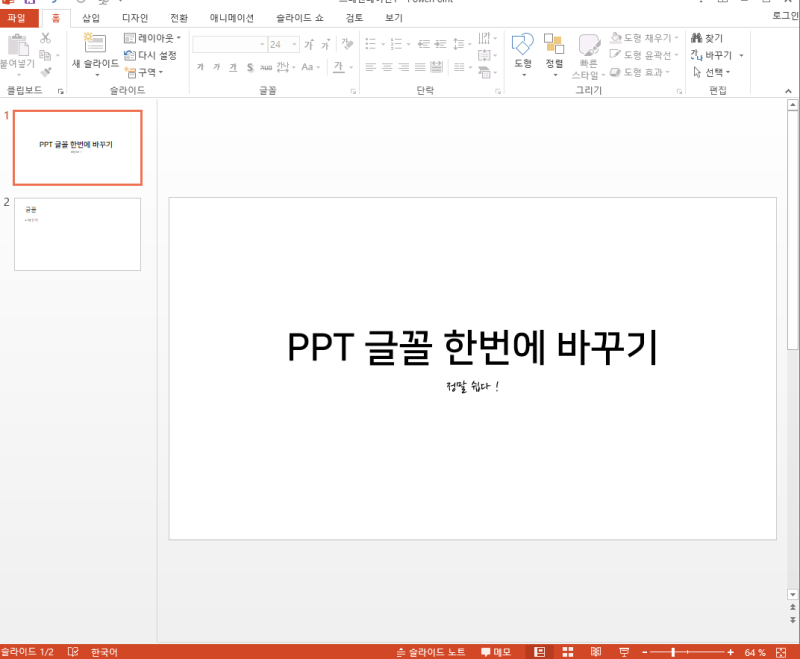Switch to the Transitions (전환) tab
800x659 pixels.
[x=179, y=18]
